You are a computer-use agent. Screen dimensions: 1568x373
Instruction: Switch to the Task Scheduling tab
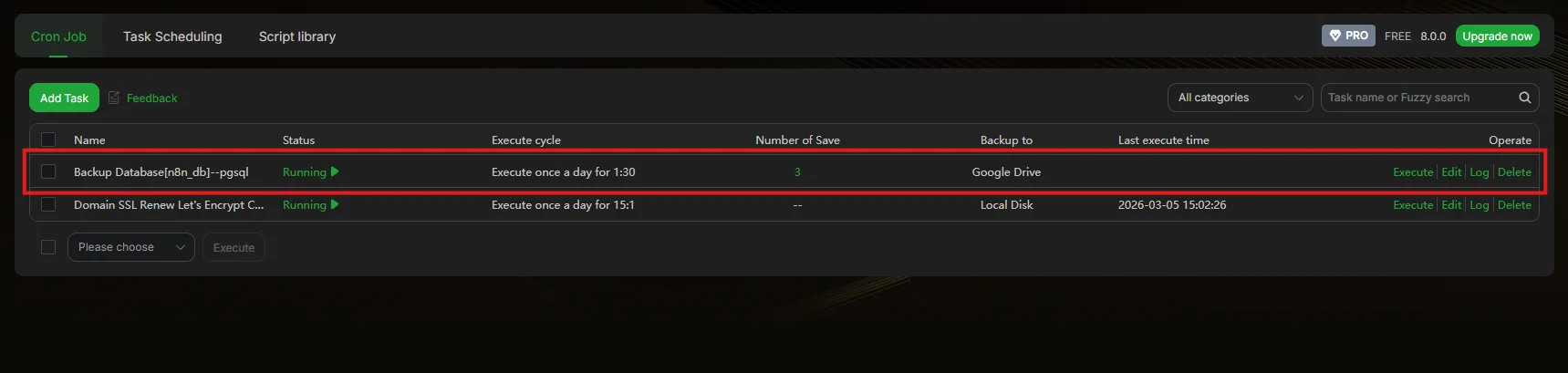tap(172, 36)
